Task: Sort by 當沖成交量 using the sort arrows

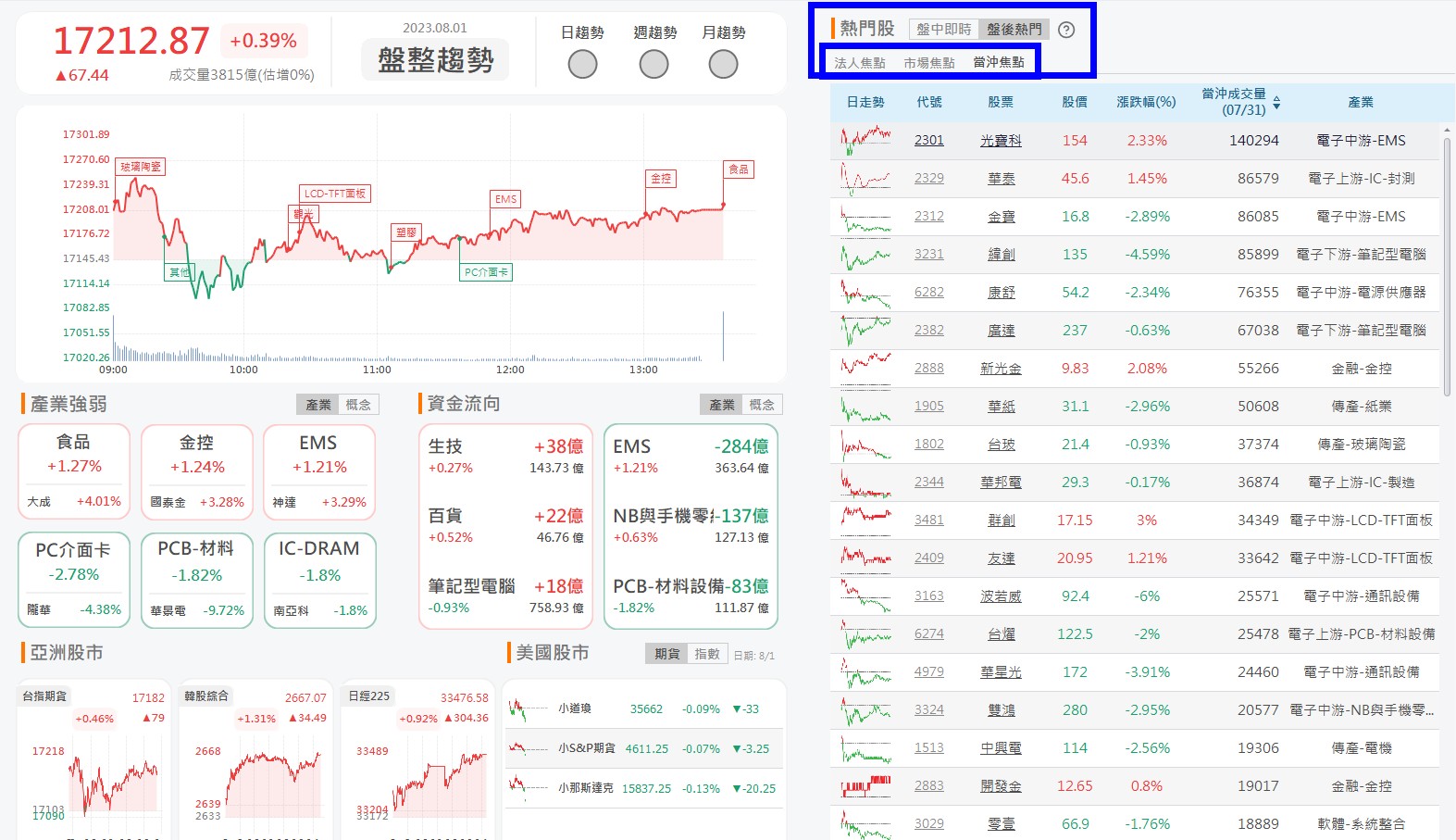Action: point(1276,102)
